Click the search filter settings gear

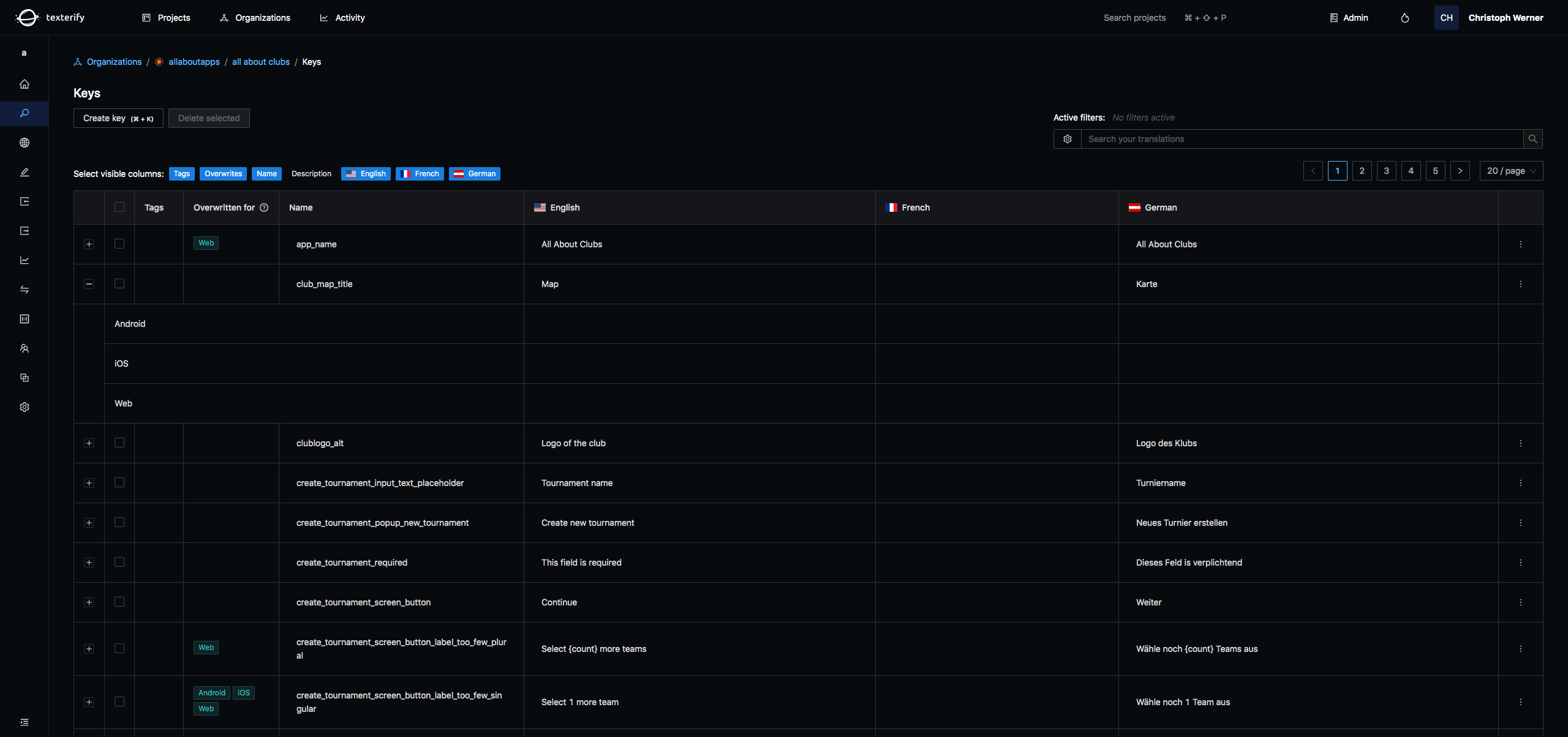tap(1068, 139)
